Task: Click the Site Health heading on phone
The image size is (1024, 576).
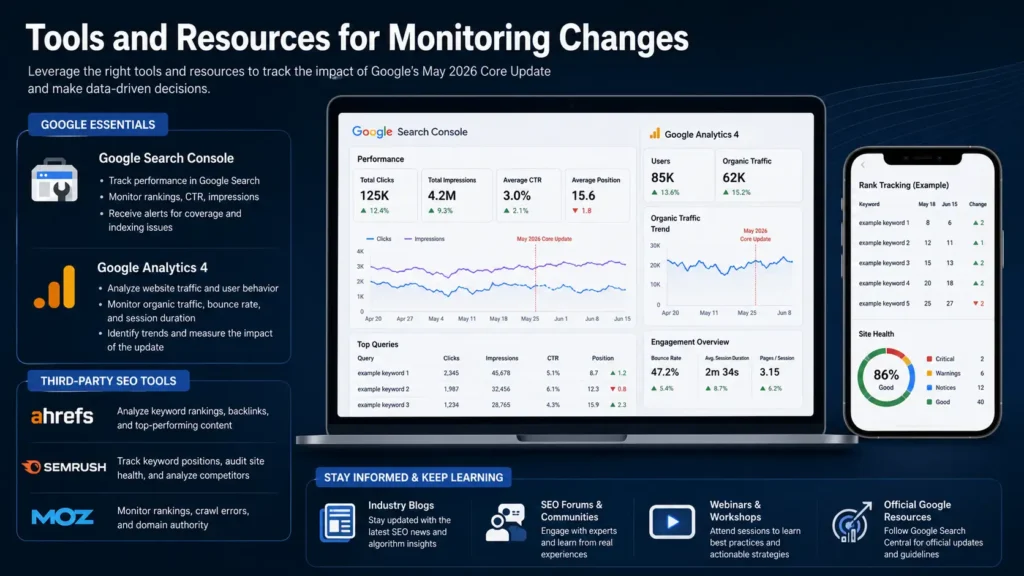Action: click(x=876, y=334)
